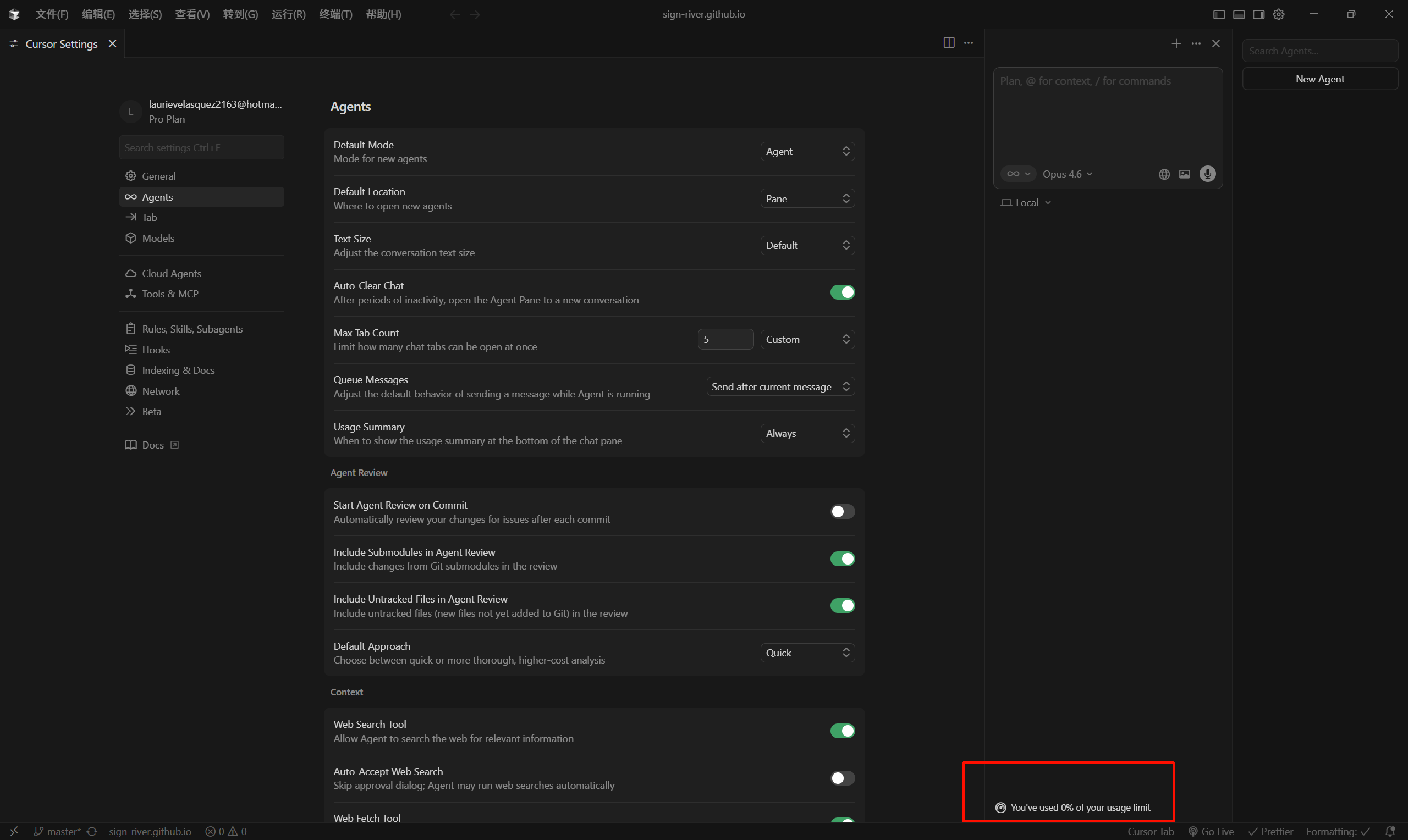Click the globe web icon in chat input
The width and height of the screenshot is (1408, 840).
1164,174
